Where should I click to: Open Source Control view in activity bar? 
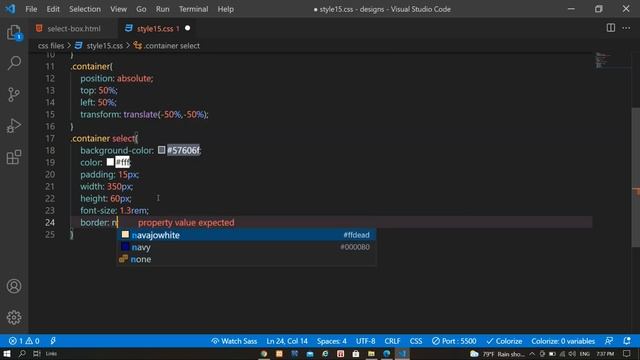[x=14, y=95]
